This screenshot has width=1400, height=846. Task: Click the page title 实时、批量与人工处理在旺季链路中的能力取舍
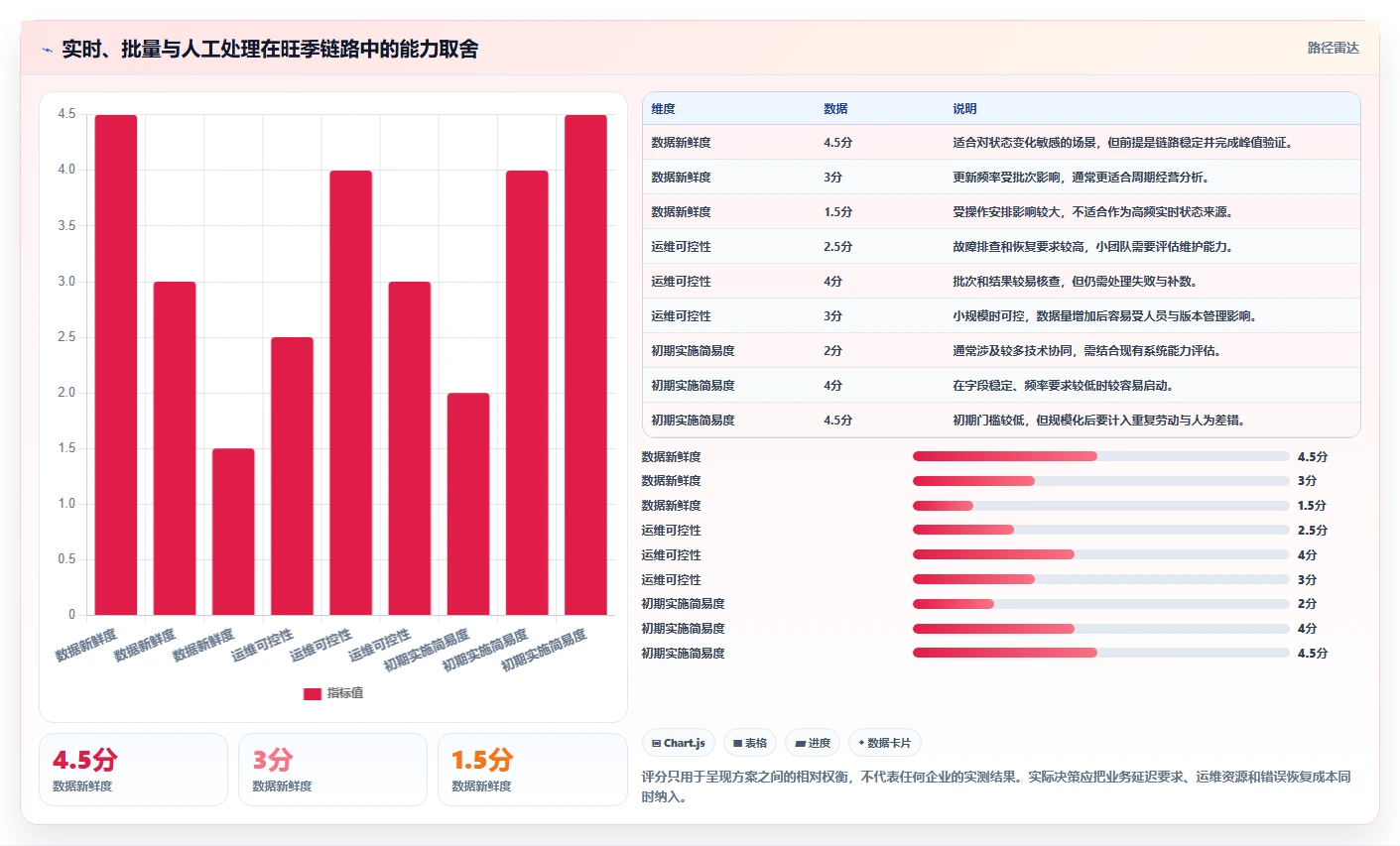click(270, 50)
